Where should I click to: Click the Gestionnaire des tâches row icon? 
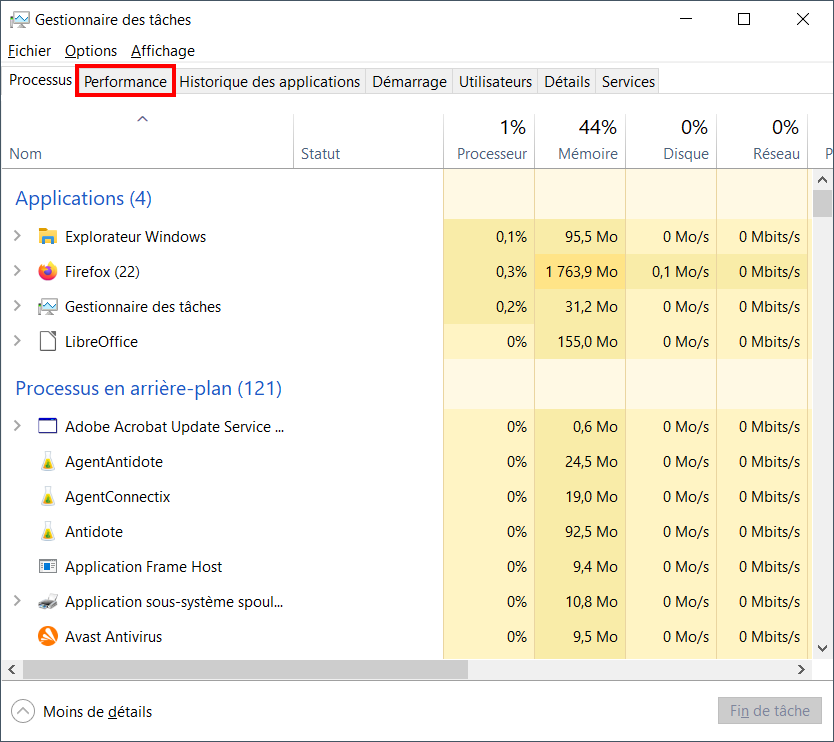click(48, 307)
